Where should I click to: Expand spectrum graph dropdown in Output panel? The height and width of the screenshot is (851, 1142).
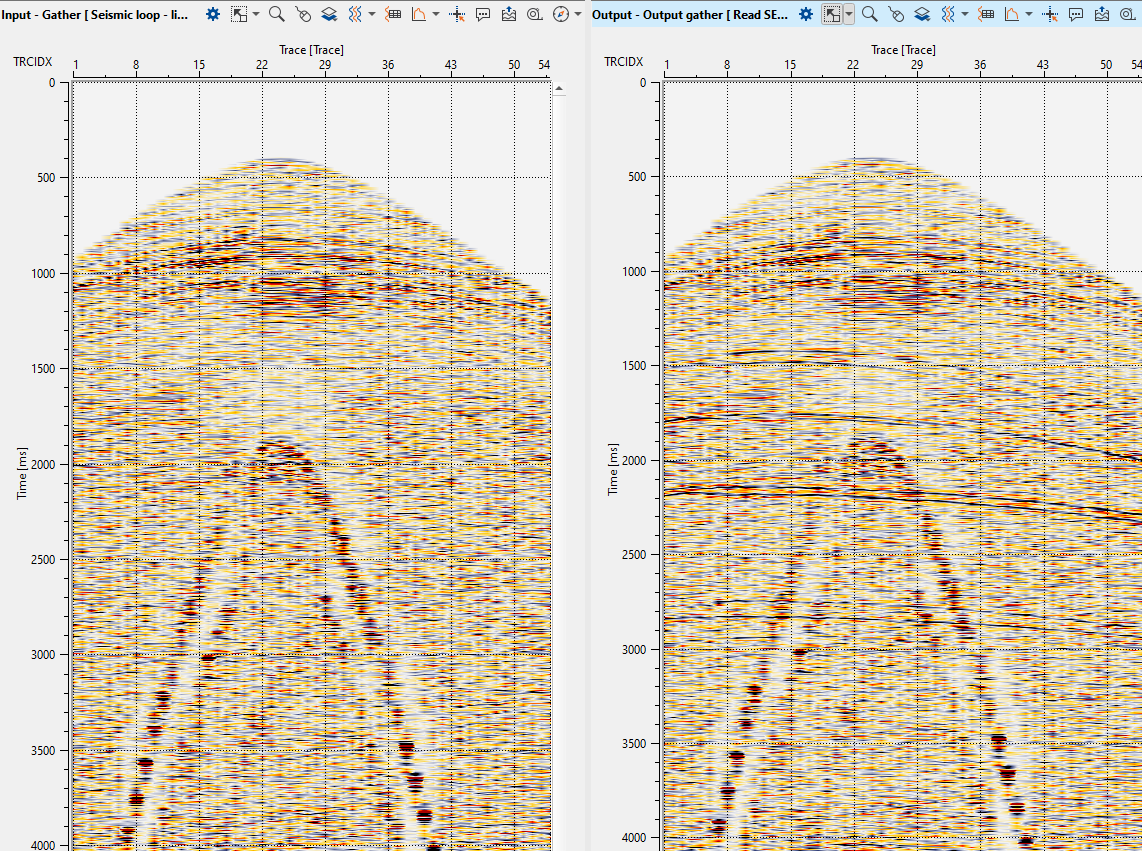click(x=1029, y=14)
